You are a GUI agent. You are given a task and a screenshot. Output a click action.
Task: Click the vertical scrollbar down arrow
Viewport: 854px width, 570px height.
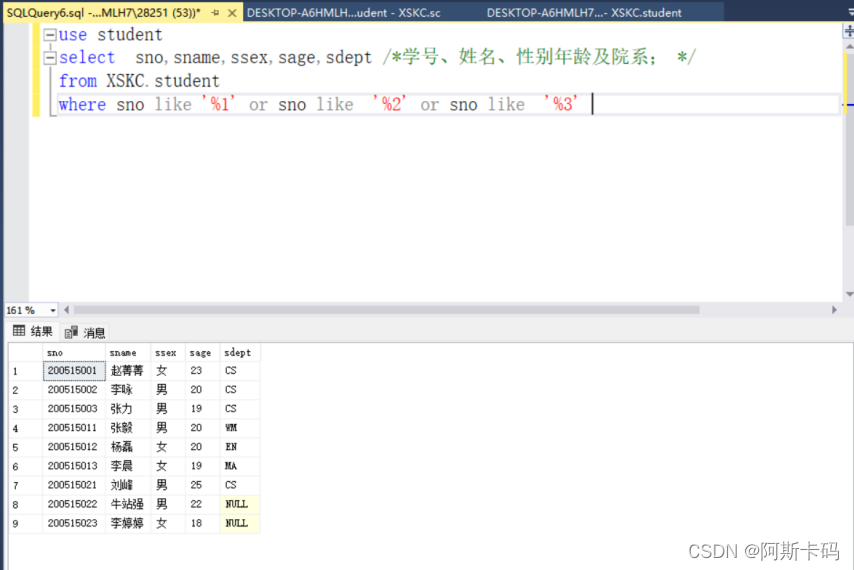point(849,294)
